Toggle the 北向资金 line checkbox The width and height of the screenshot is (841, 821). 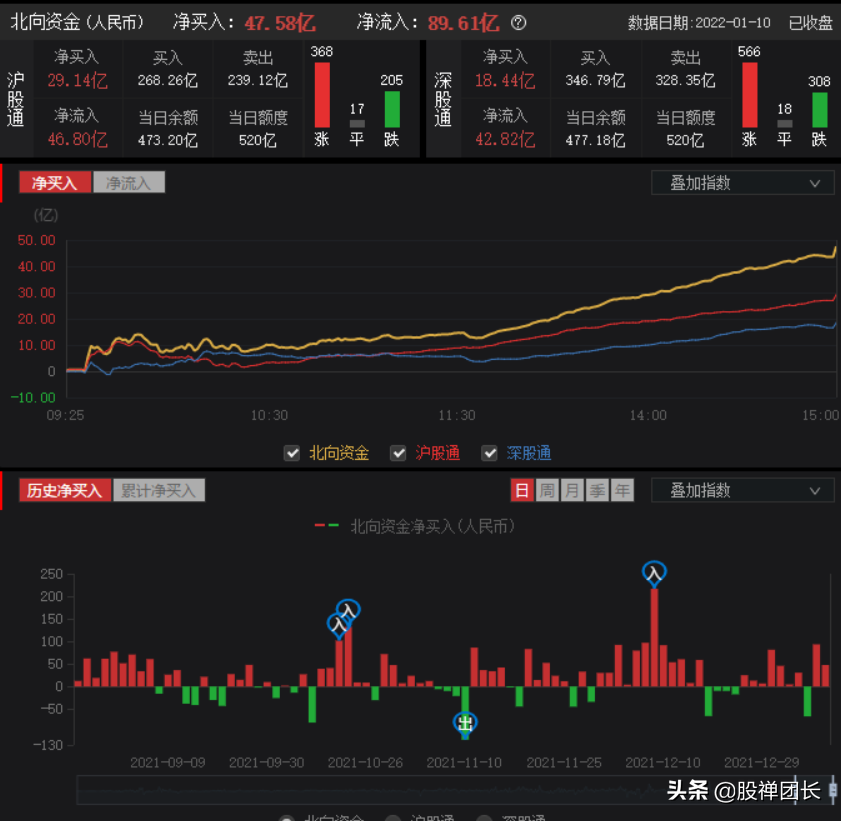292,453
